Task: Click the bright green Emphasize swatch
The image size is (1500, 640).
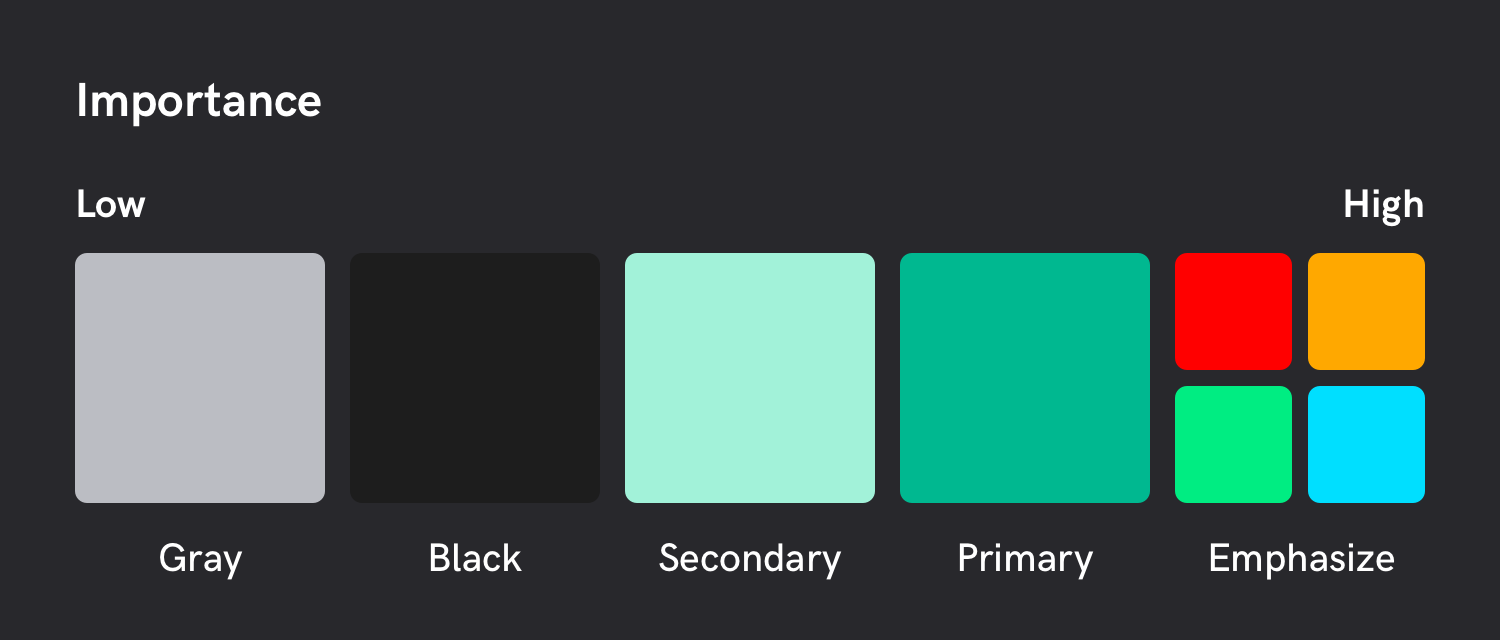Action: pyautogui.click(x=1233, y=444)
